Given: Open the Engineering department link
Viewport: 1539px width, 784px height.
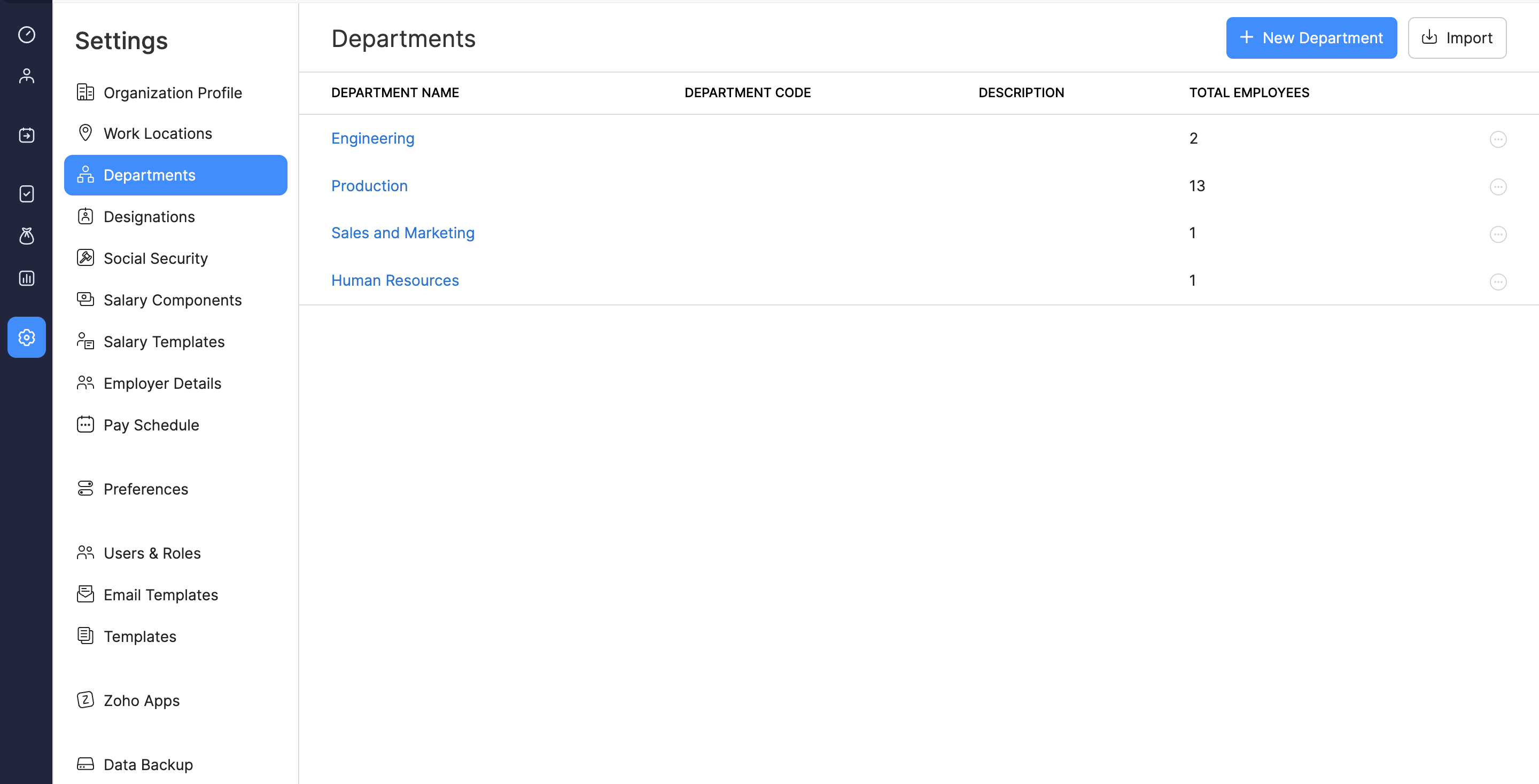Looking at the screenshot, I should (372, 138).
